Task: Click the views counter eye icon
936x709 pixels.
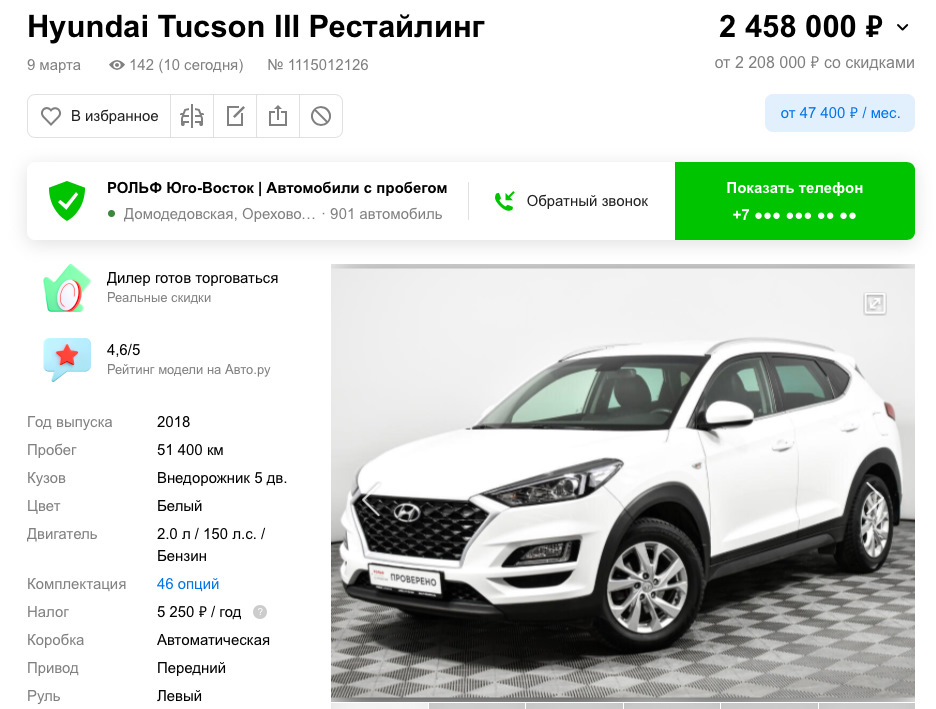Action: click(x=116, y=65)
